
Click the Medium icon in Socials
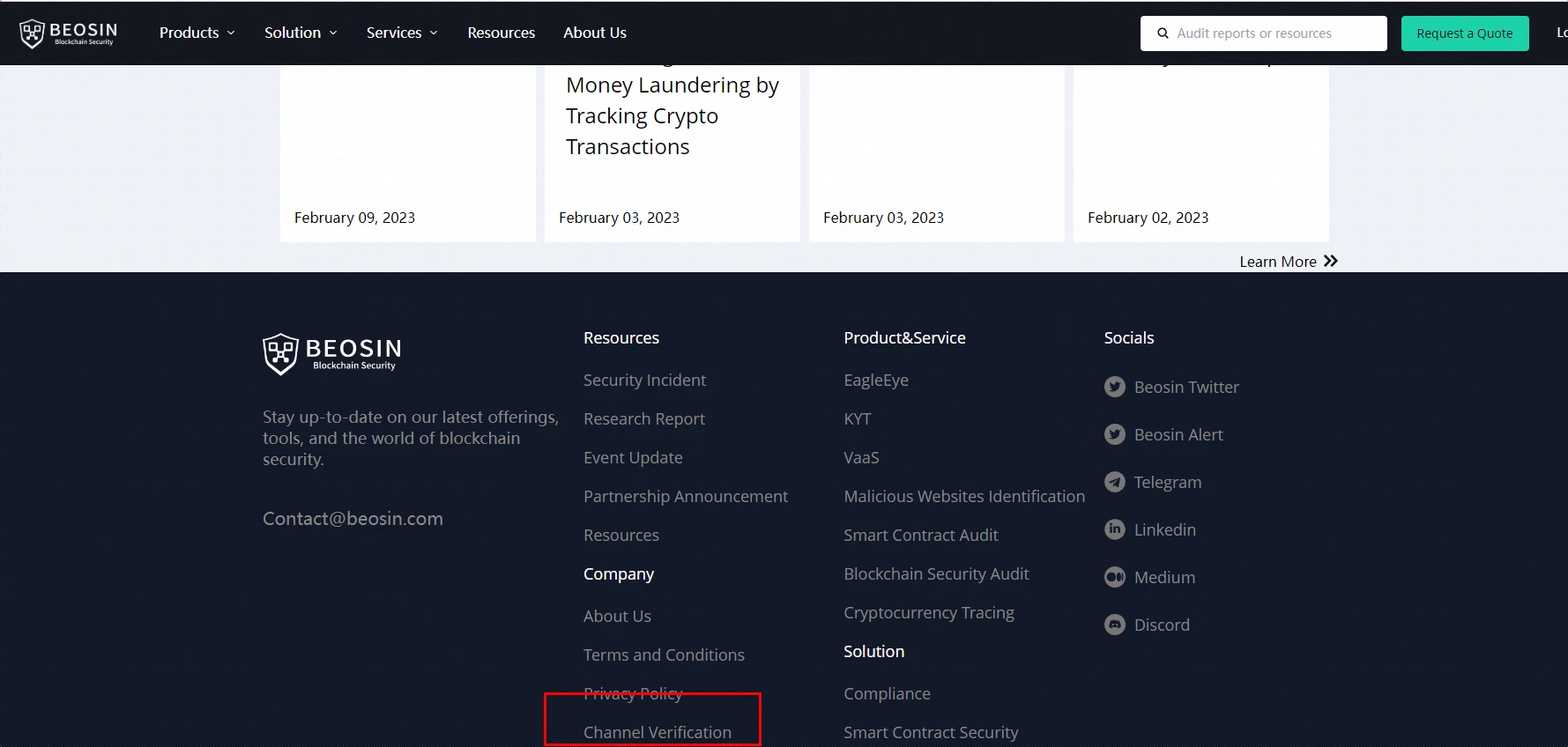(1115, 577)
